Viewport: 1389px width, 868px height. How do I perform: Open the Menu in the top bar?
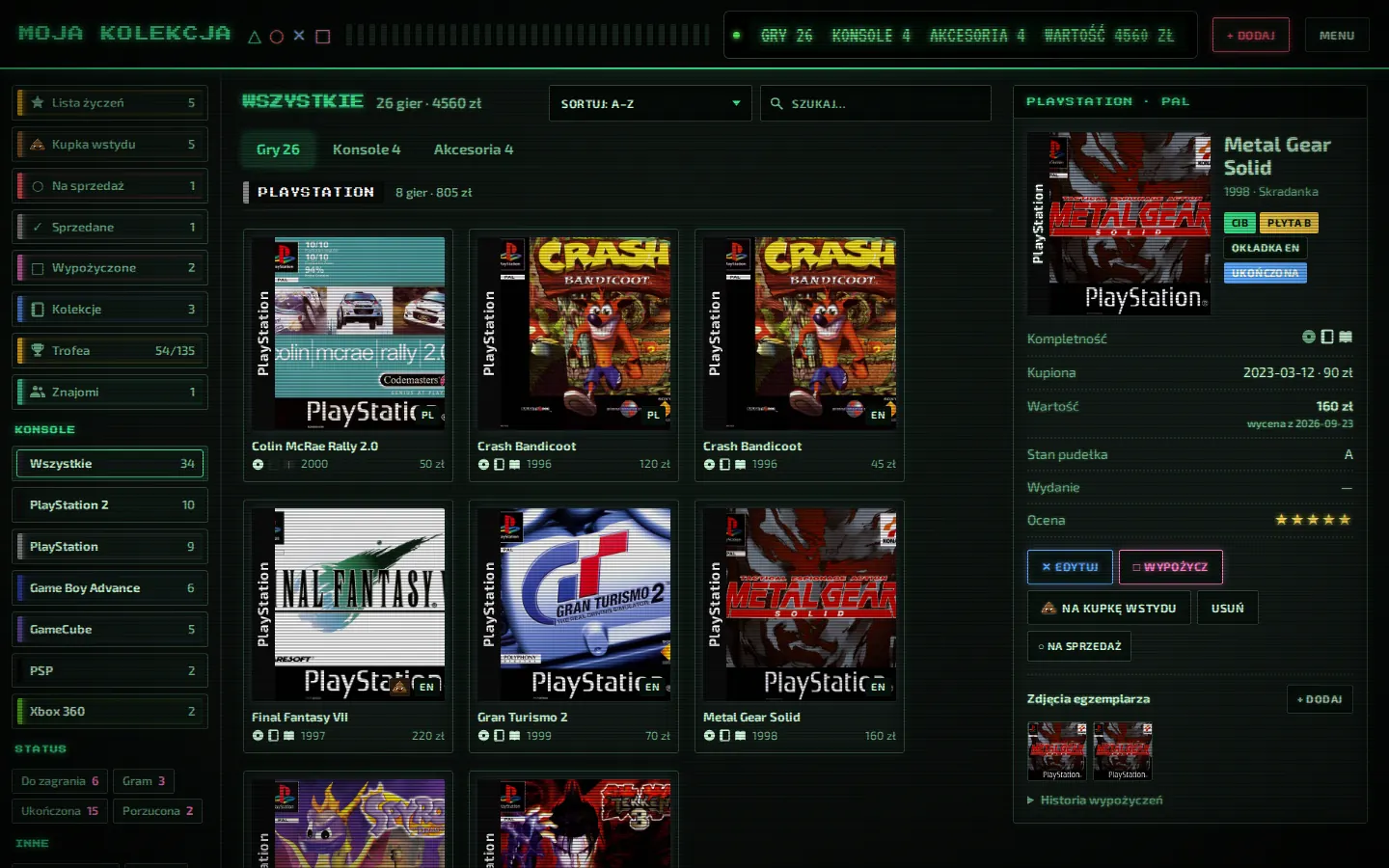pos(1337,36)
